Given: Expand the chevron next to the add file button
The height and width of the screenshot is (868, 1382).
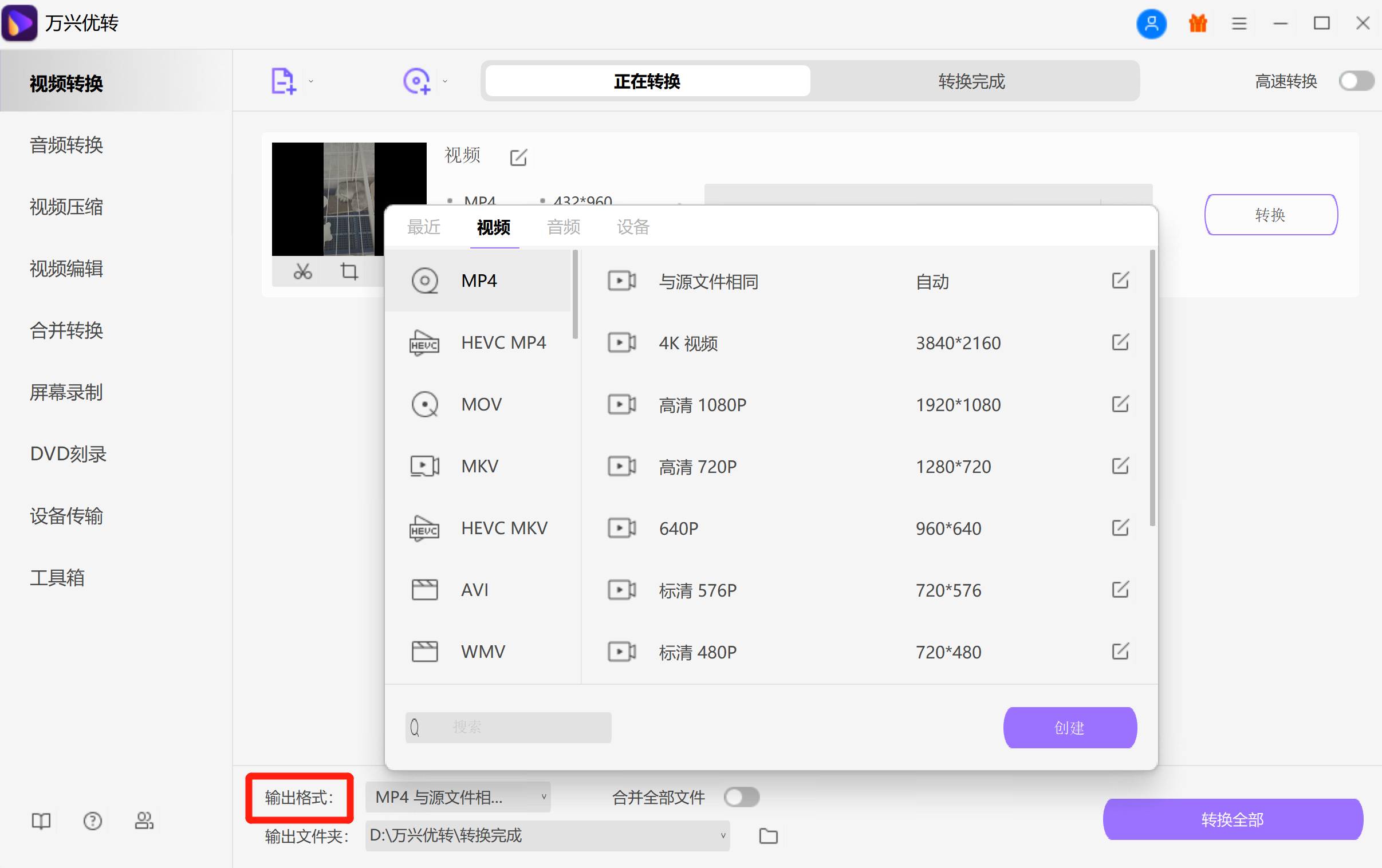Looking at the screenshot, I should point(310,81).
